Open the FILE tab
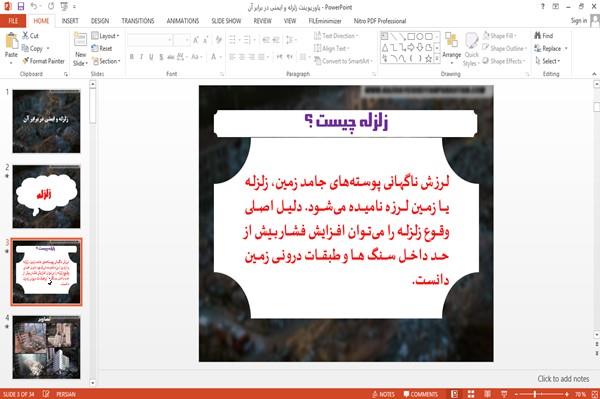600x399 pixels. coord(13,21)
